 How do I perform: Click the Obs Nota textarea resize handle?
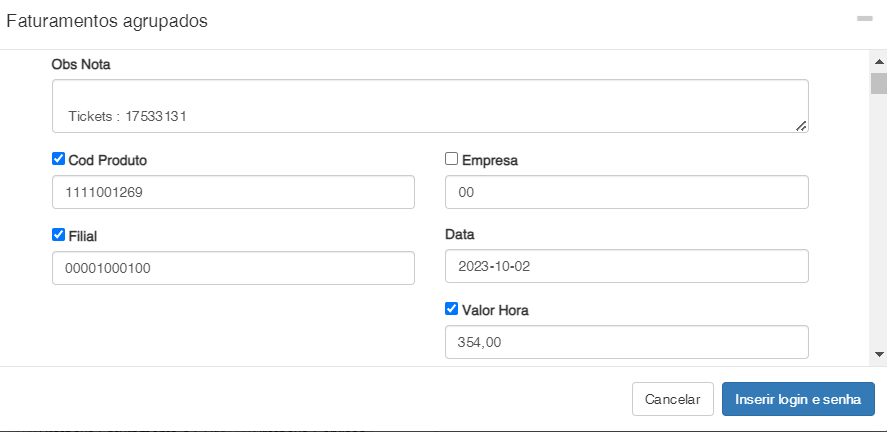click(x=801, y=125)
